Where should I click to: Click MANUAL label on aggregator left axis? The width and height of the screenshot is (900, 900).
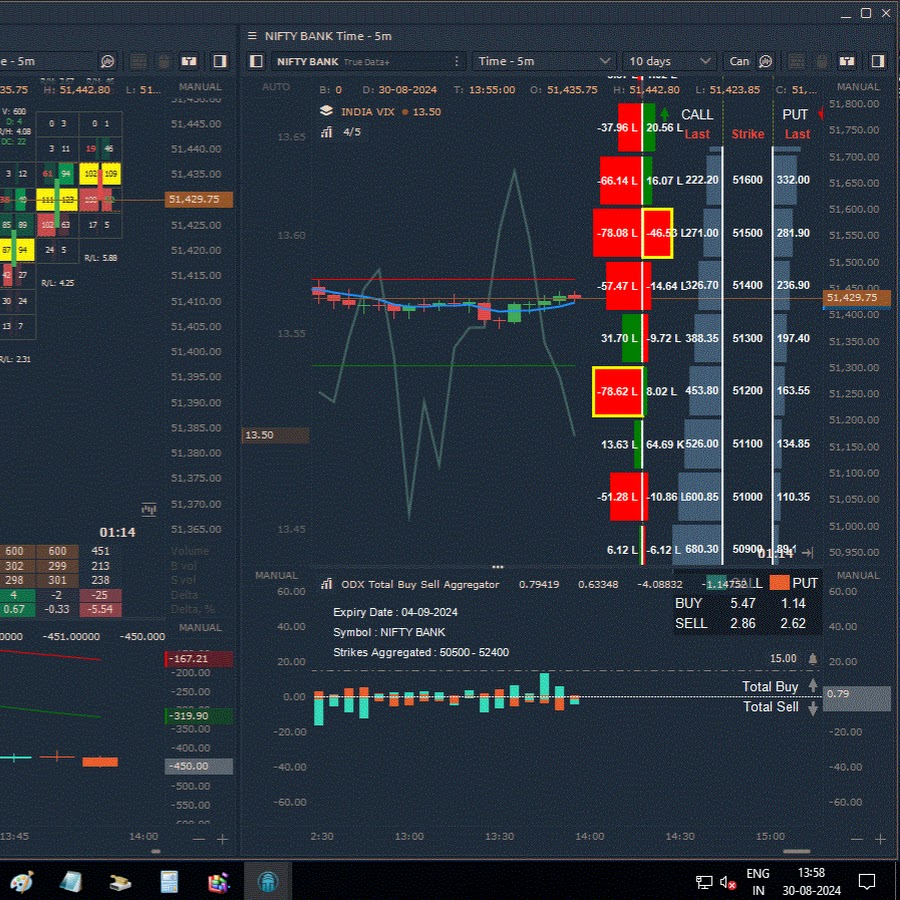click(x=276, y=575)
